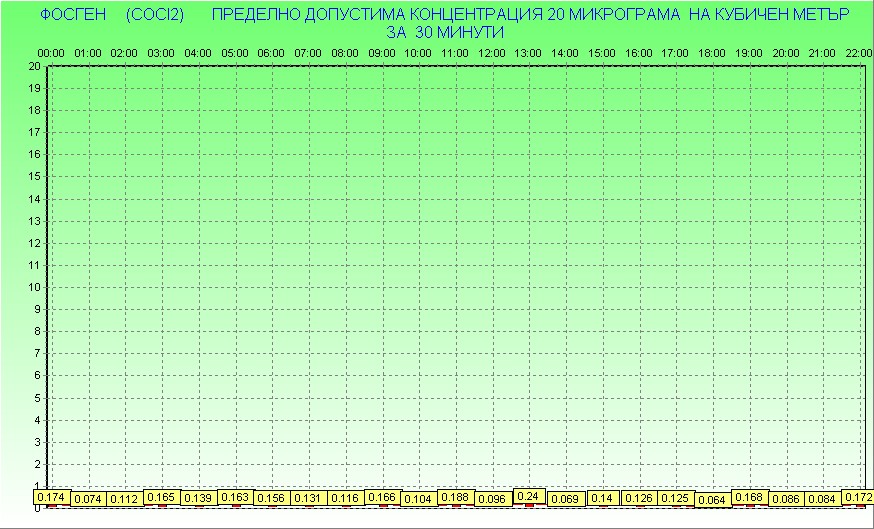Select the 06:00 time label
This screenshot has height=529, width=874.
271,52
